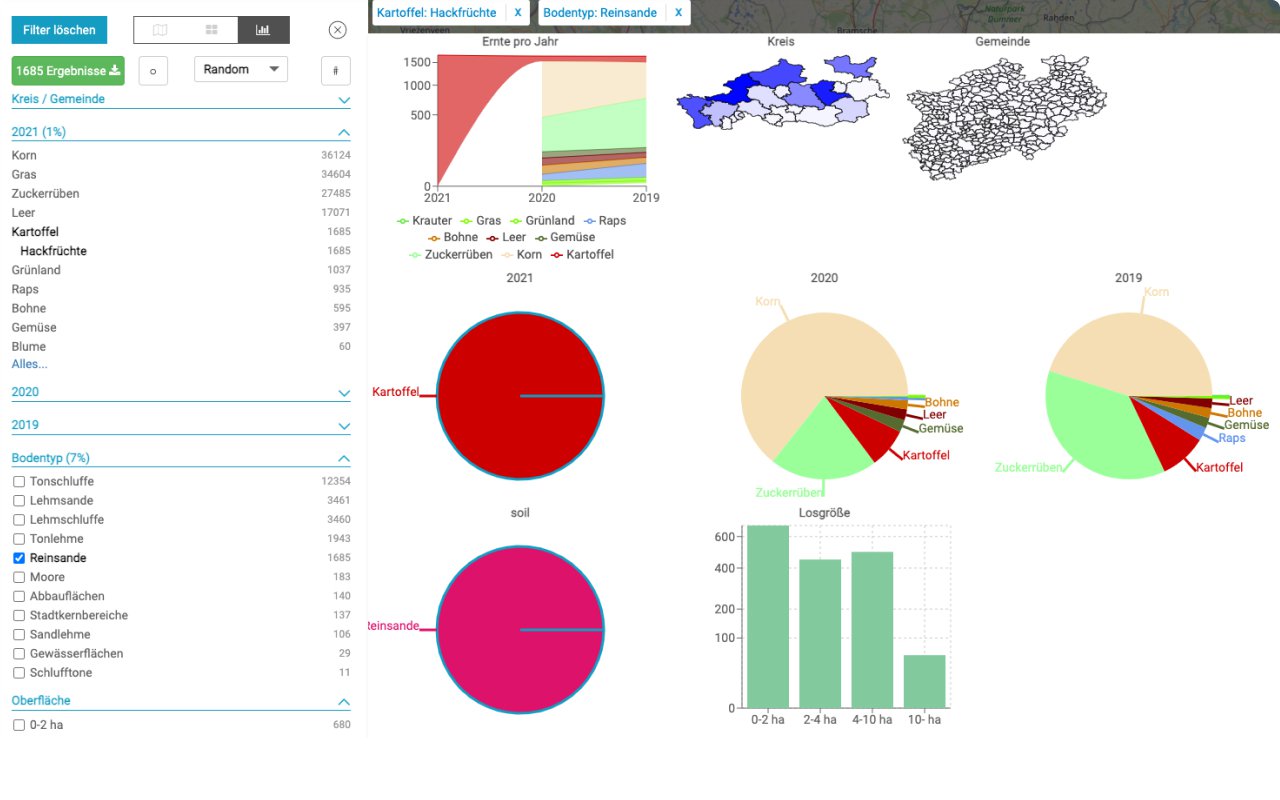1280x800 pixels.
Task: Tick the Lehmschluffe checkbox
Action: click(19, 520)
